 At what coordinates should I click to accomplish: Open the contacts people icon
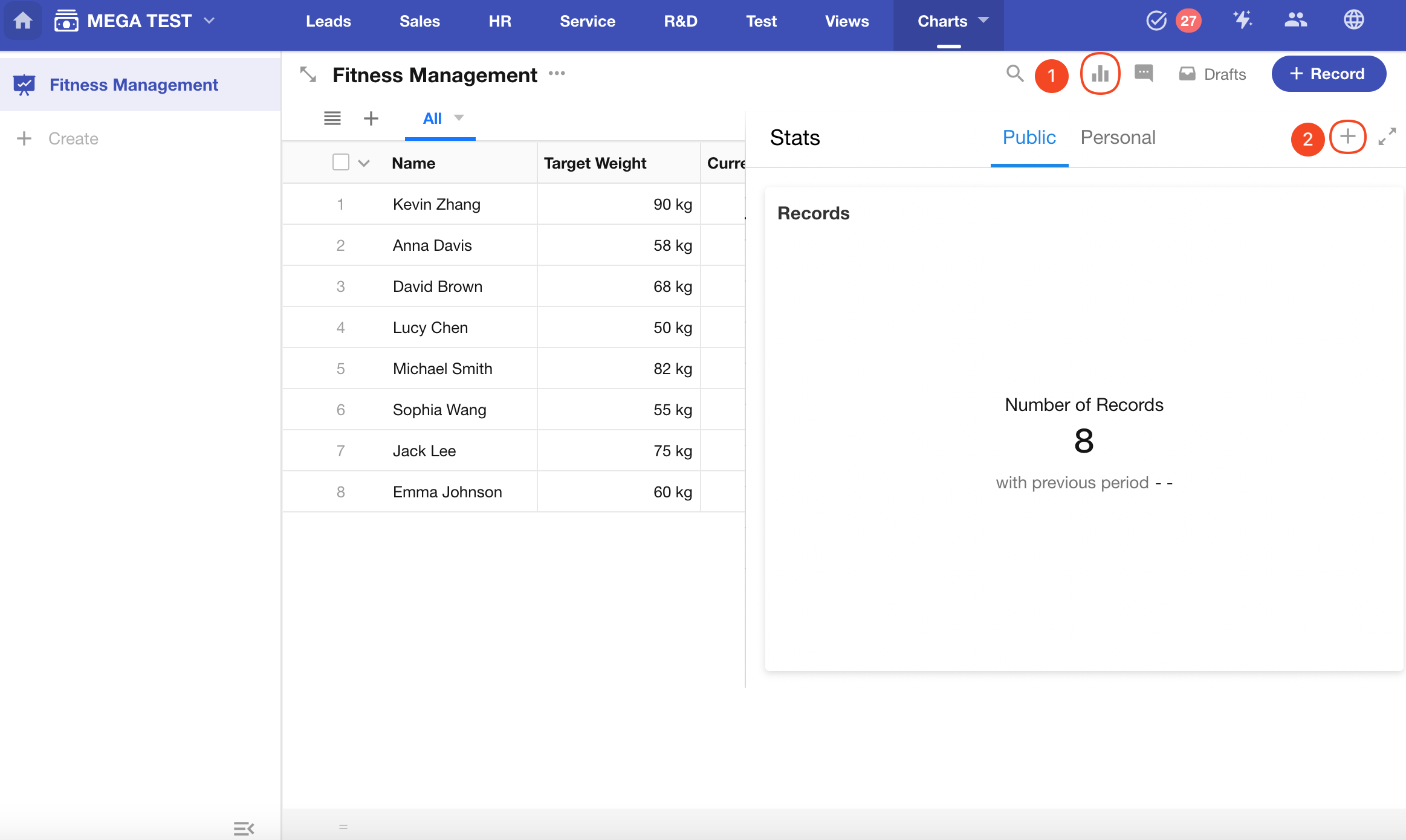click(x=1295, y=21)
